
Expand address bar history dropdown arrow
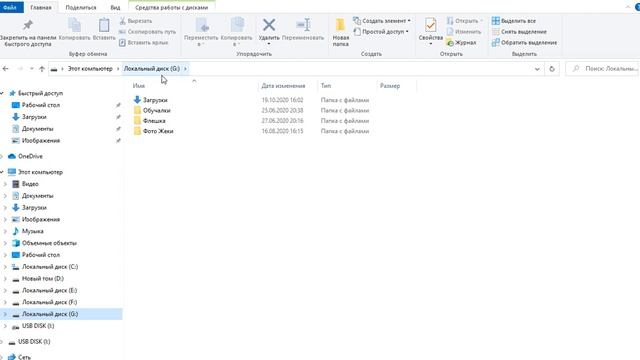[x=537, y=69]
